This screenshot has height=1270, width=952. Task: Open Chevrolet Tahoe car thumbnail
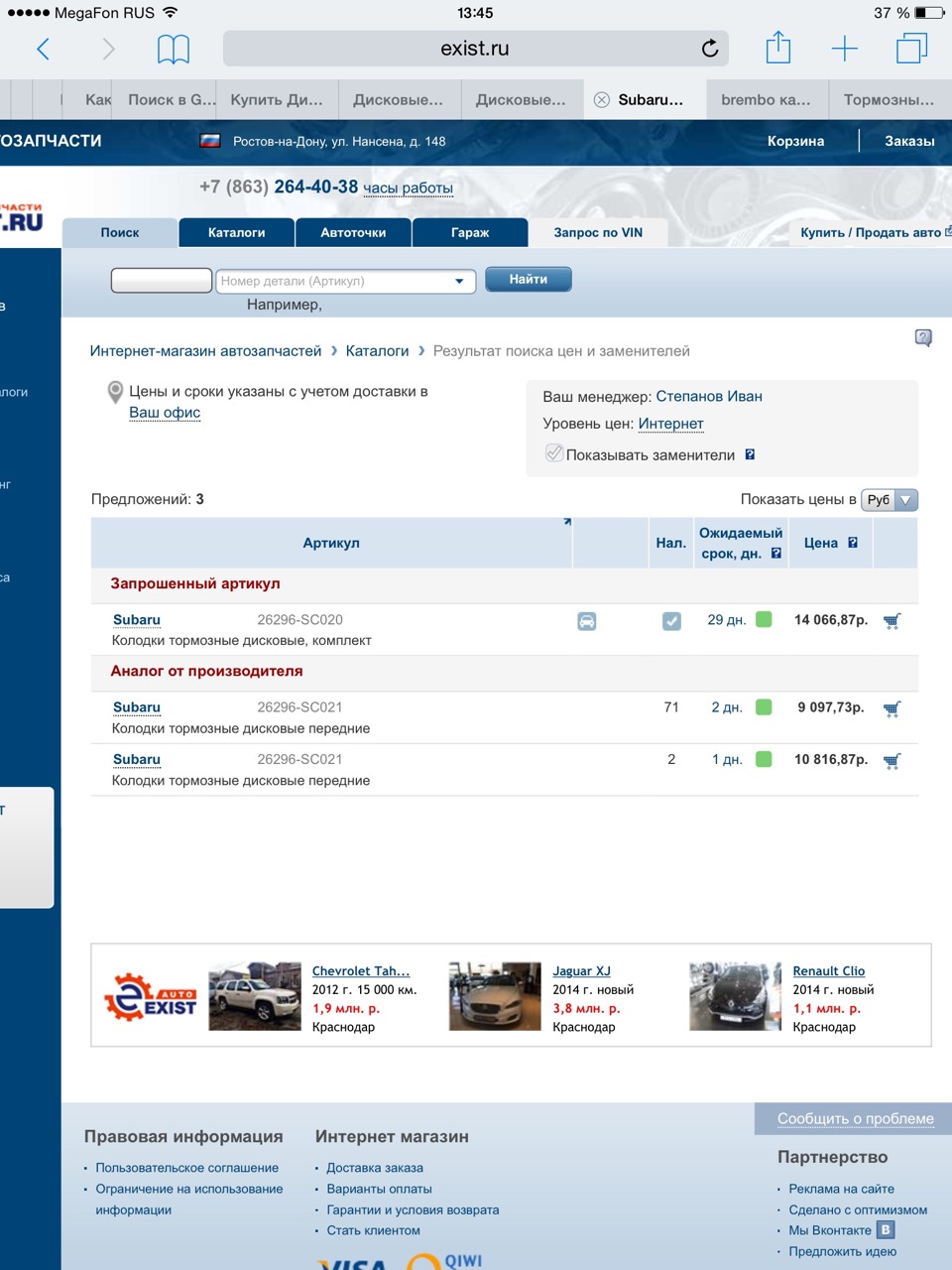point(255,995)
